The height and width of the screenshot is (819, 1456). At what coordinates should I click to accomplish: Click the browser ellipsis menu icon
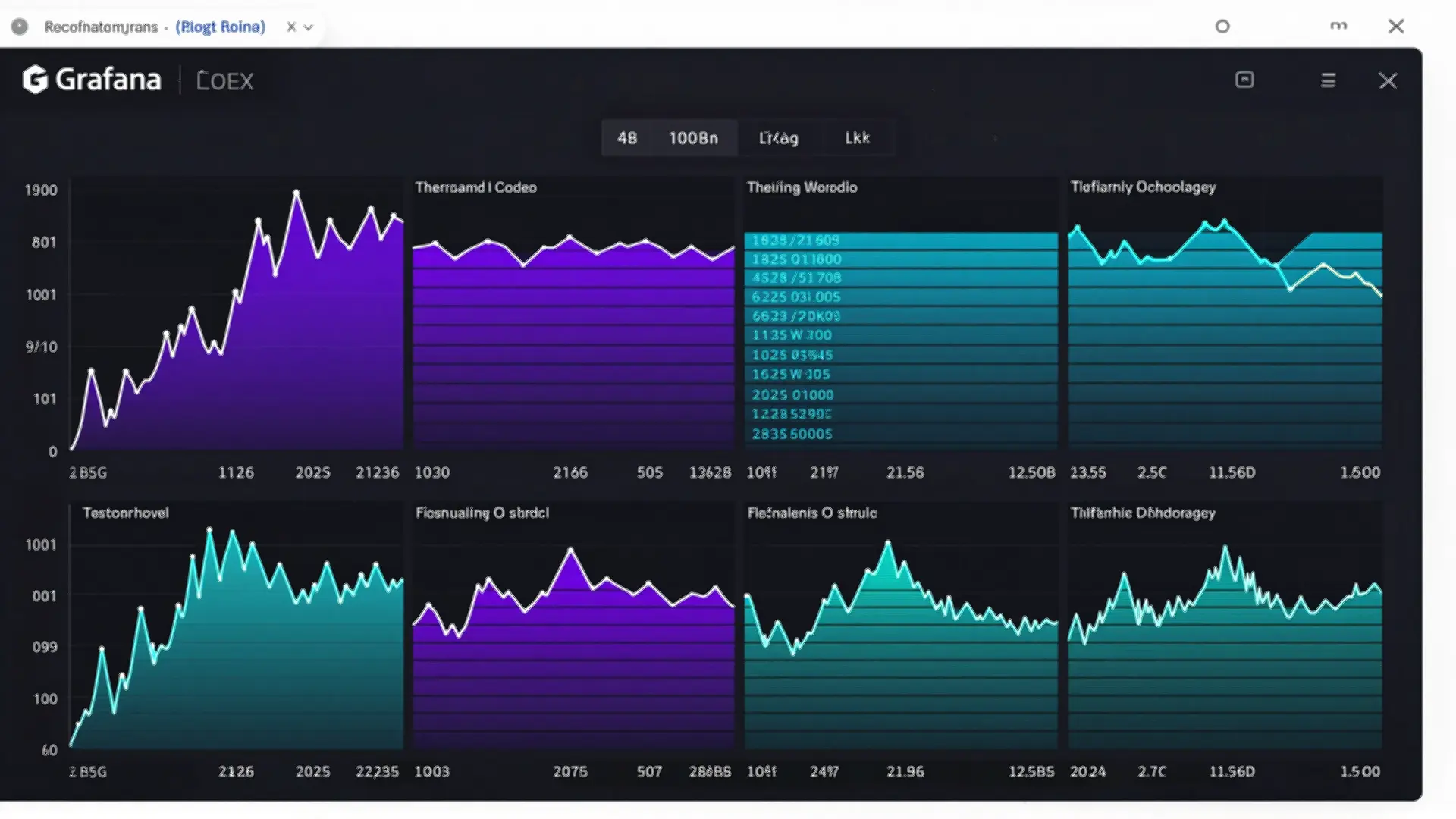(x=1338, y=26)
